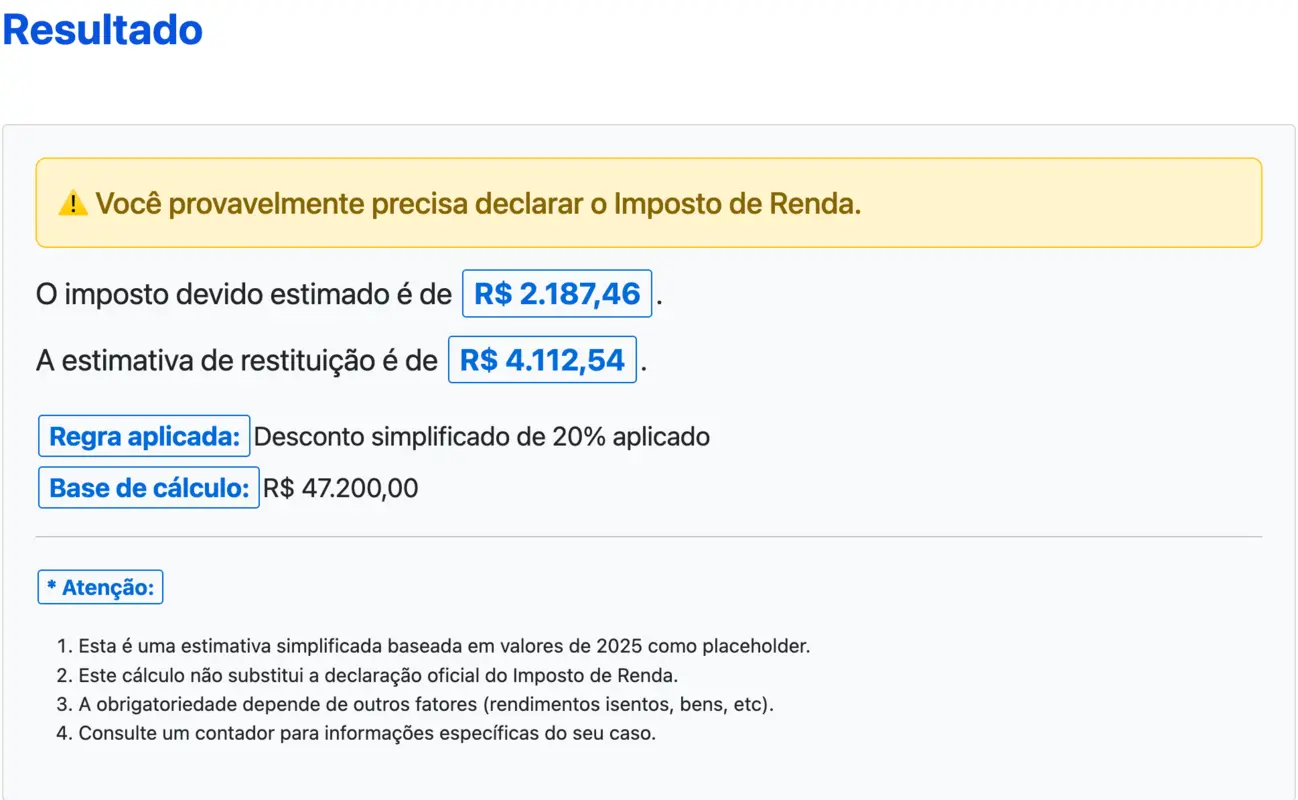The height and width of the screenshot is (800, 1298).
Task: Click the 'Consulte um contador' note
Action: coord(367,733)
